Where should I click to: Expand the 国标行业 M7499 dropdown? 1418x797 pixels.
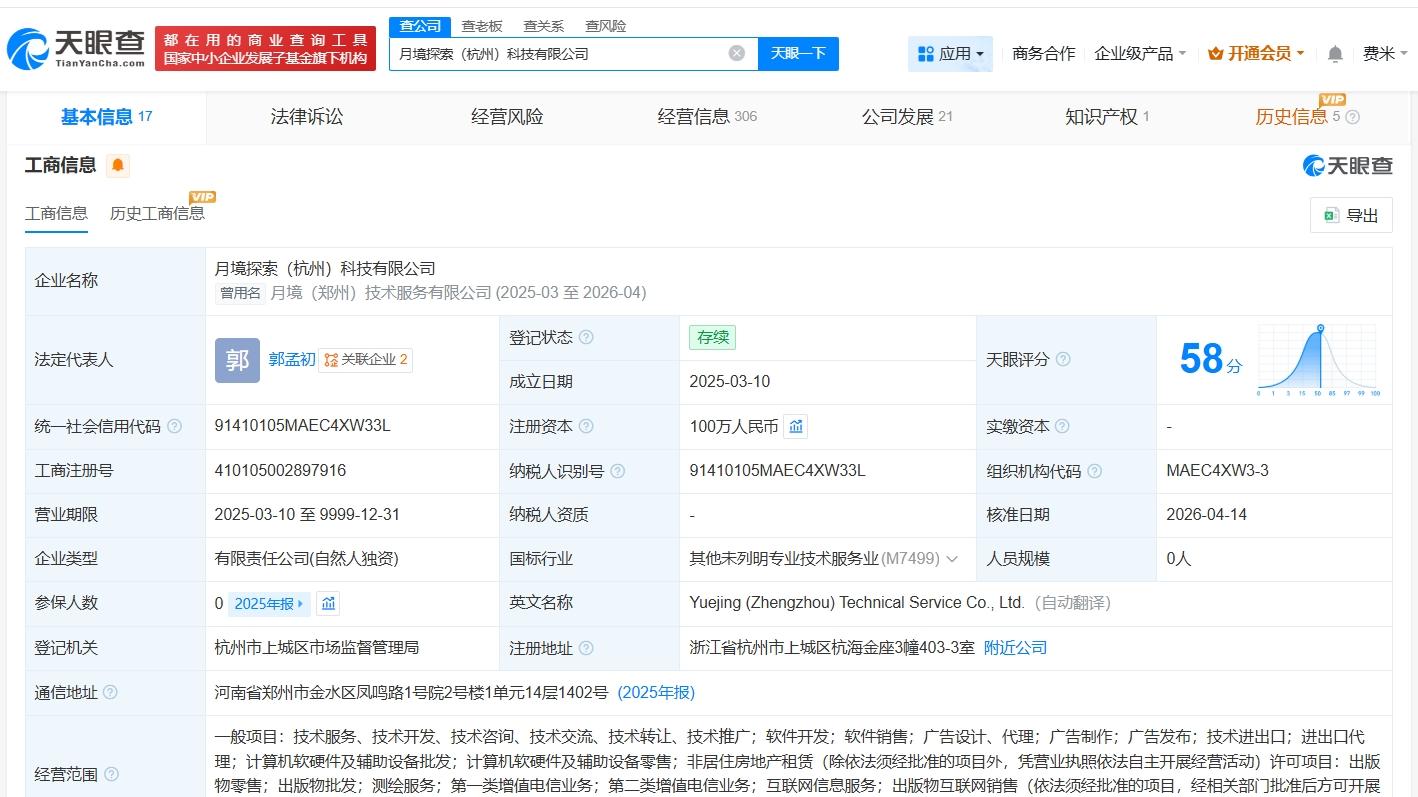tap(951, 559)
